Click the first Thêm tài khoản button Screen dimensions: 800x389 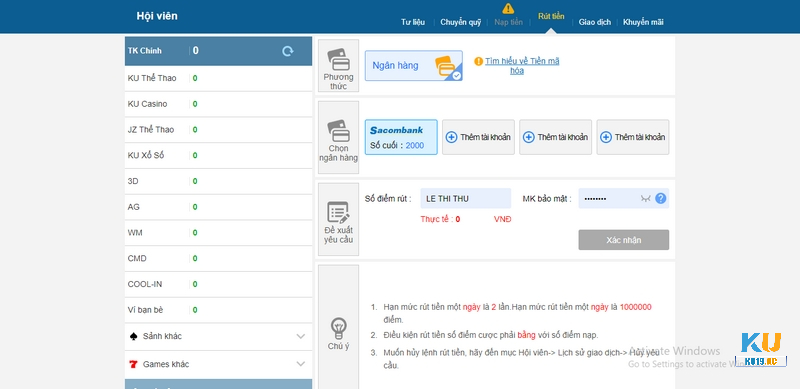point(478,137)
